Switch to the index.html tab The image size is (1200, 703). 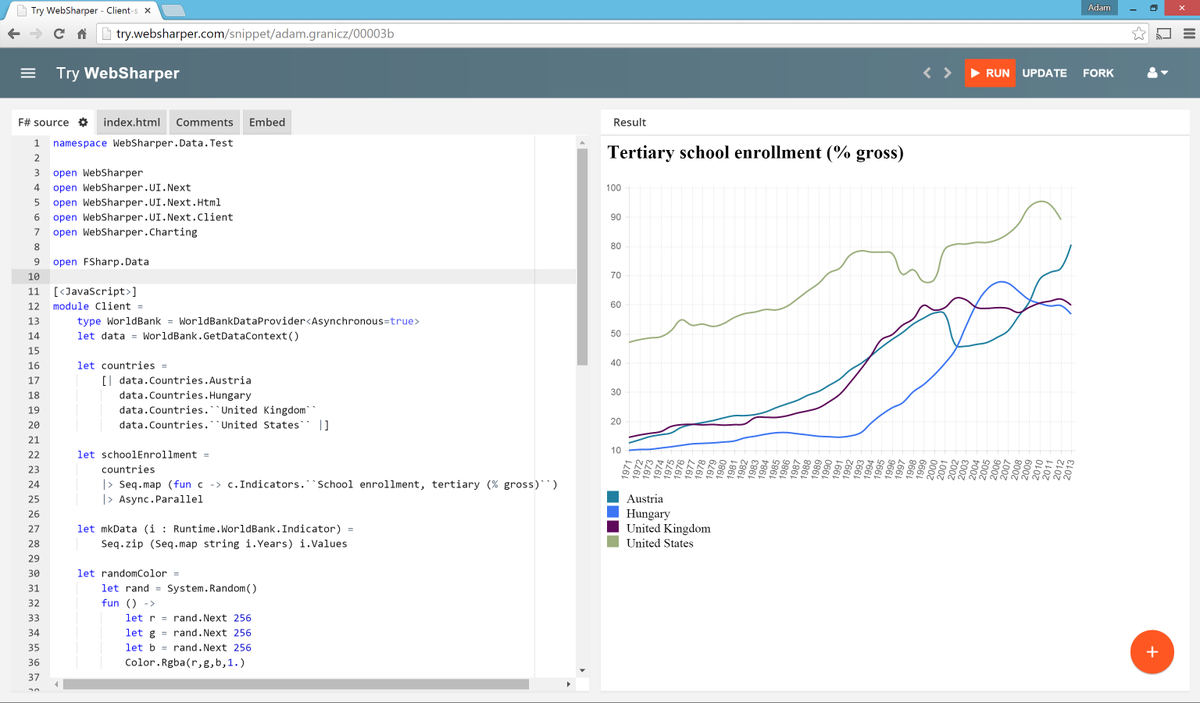click(x=132, y=122)
